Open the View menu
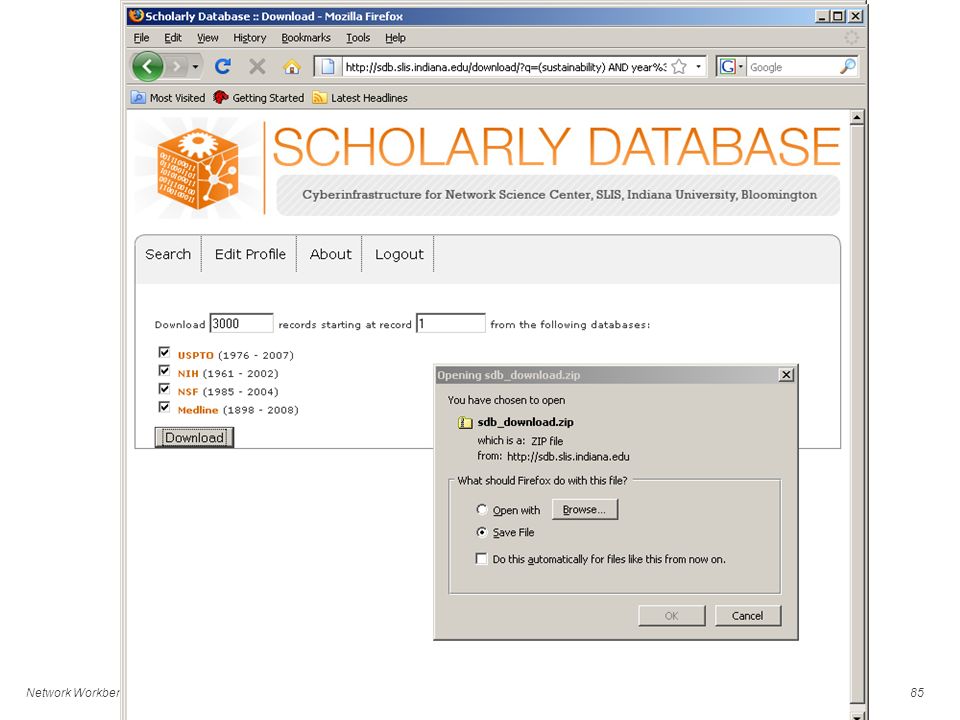Image resolution: width=960 pixels, height=720 pixels. coord(208,38)
